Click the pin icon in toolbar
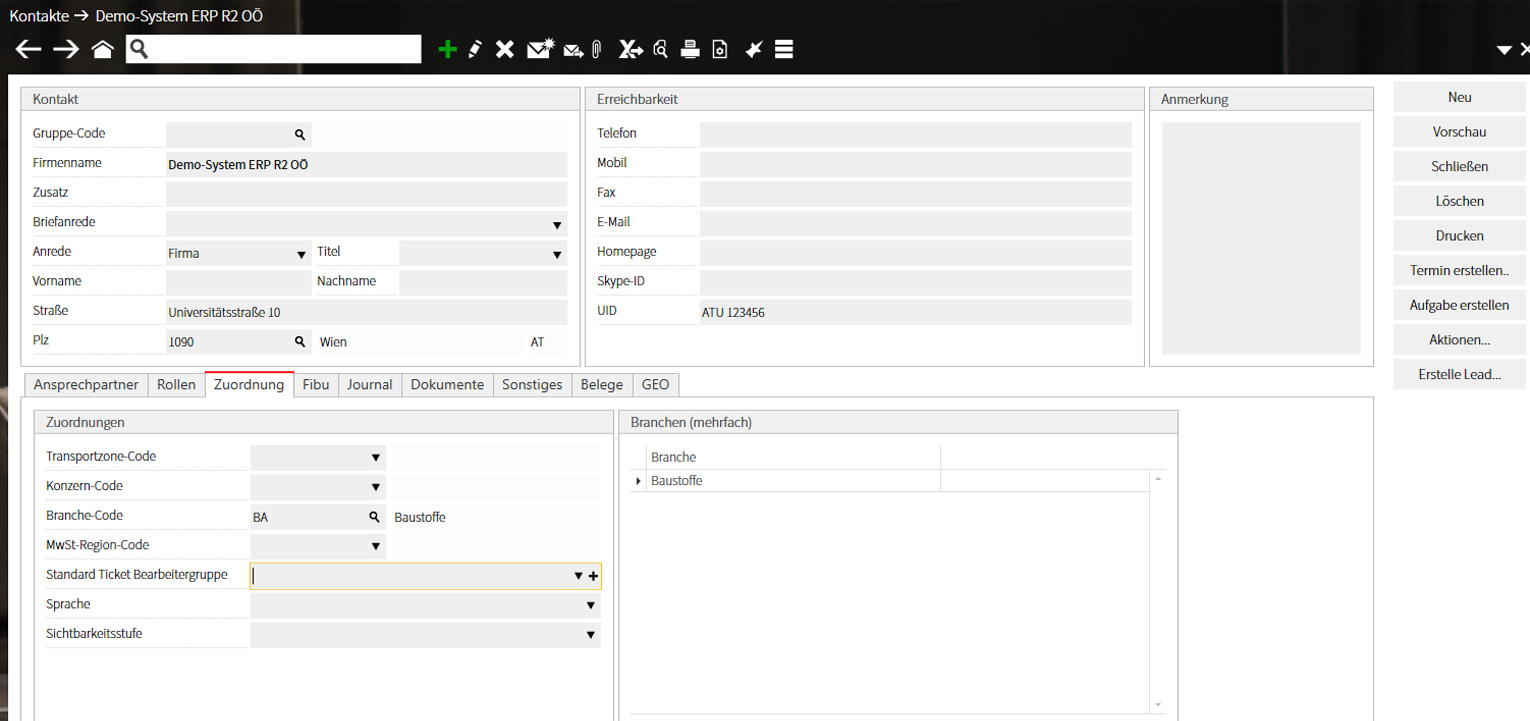The image size is (1530, 721). pyautogui.click(x=753, y=49)
